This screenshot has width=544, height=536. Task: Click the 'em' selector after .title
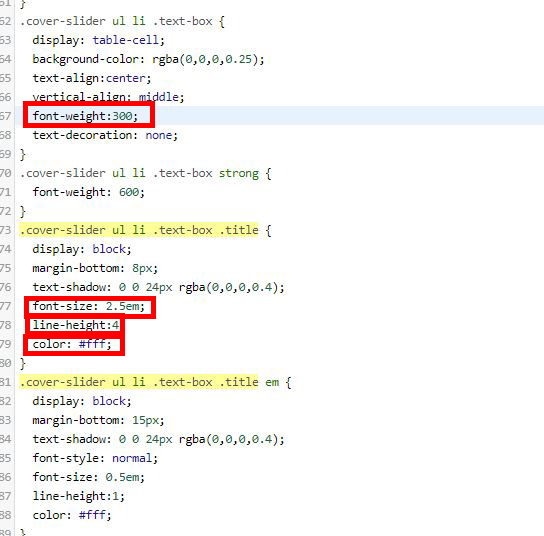click(x=272, y=382)
